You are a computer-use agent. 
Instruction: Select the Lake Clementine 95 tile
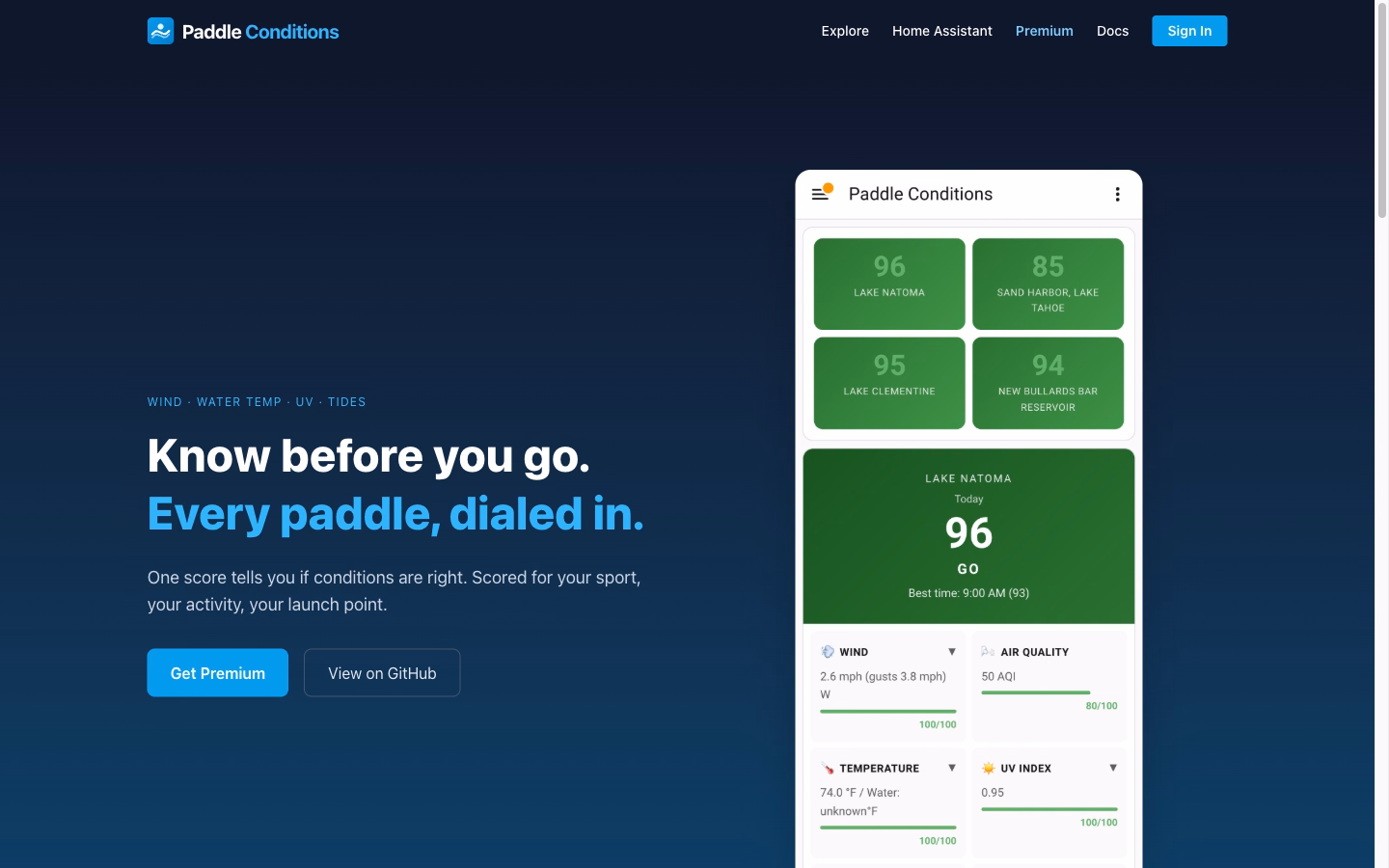coord(889,383)
